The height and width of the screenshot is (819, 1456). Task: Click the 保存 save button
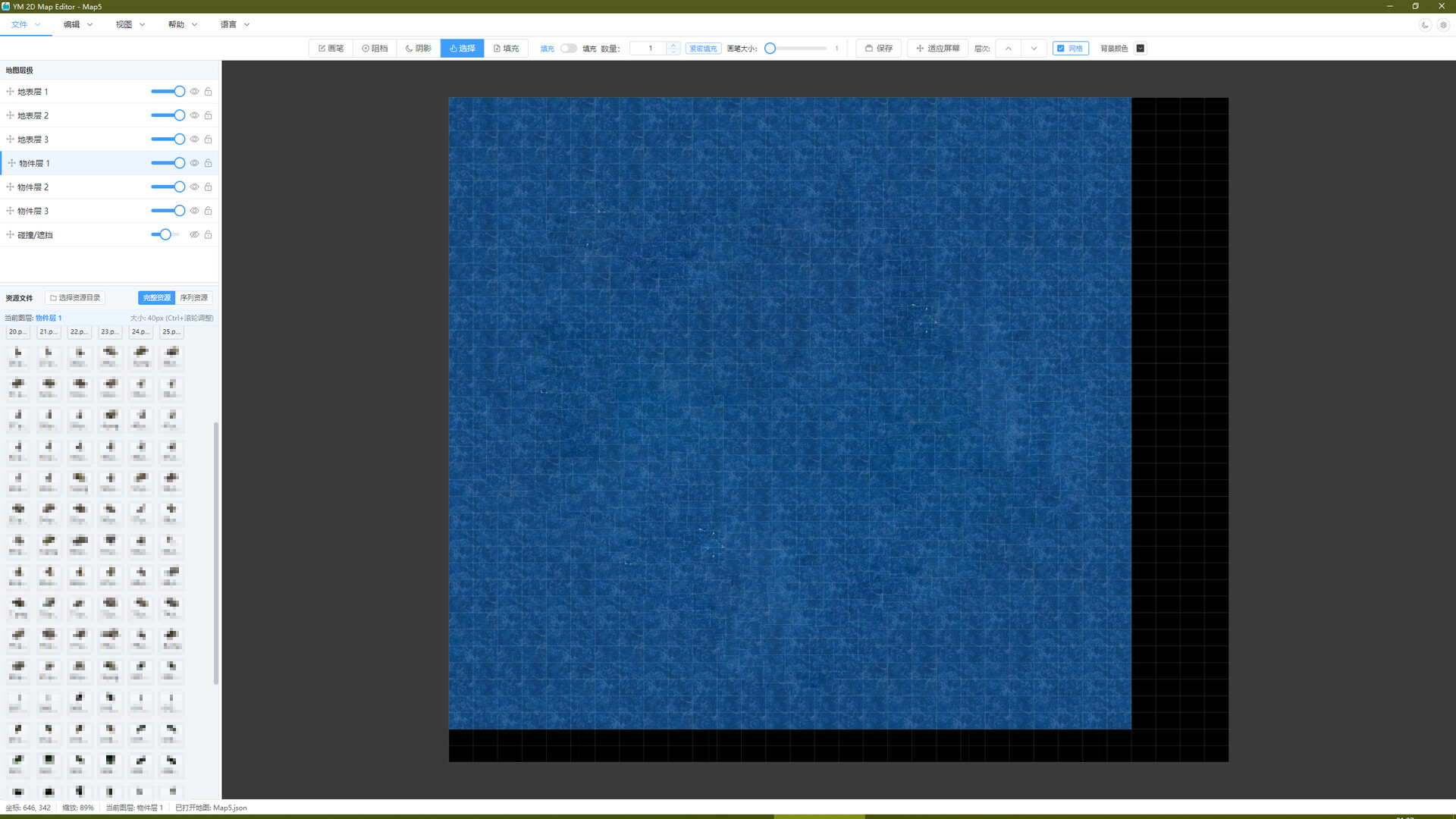tap(879, 49)
